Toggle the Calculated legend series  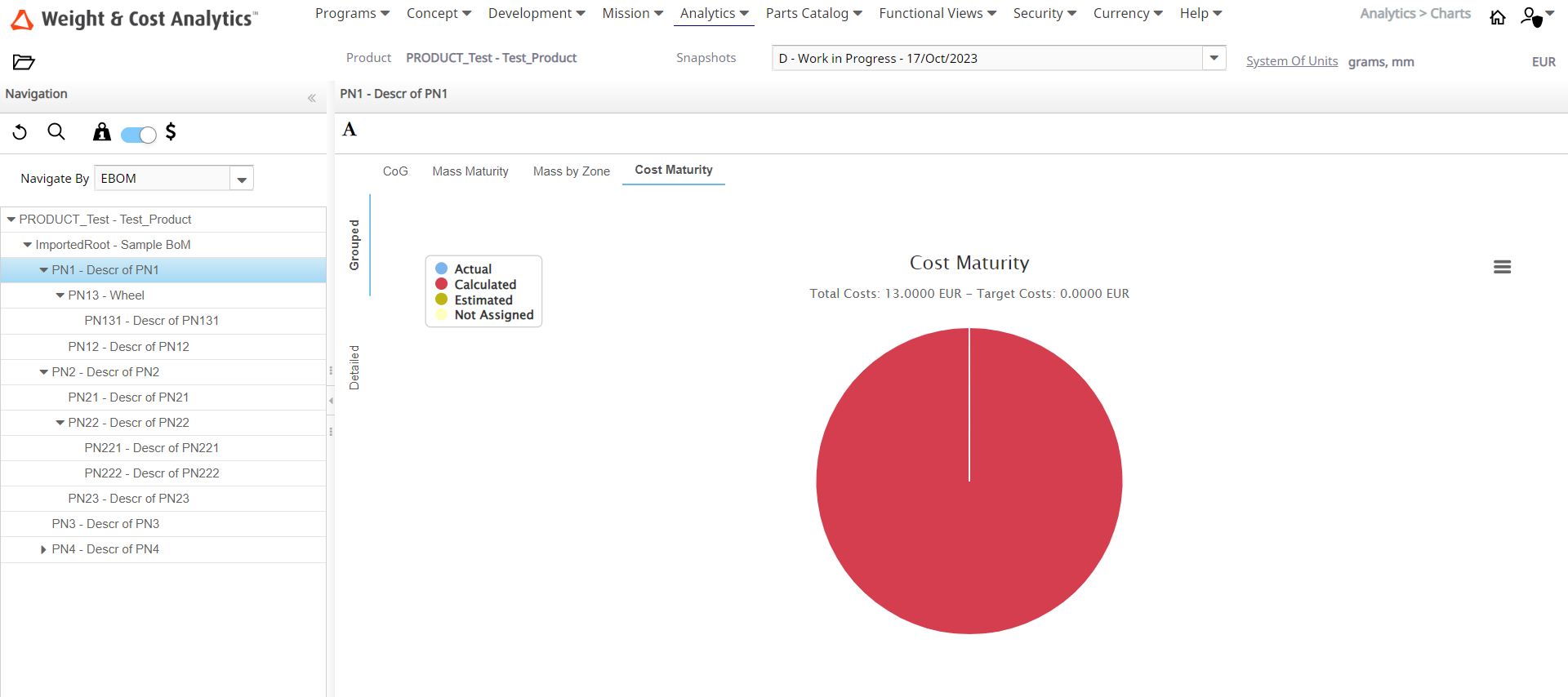click(484, 285)
